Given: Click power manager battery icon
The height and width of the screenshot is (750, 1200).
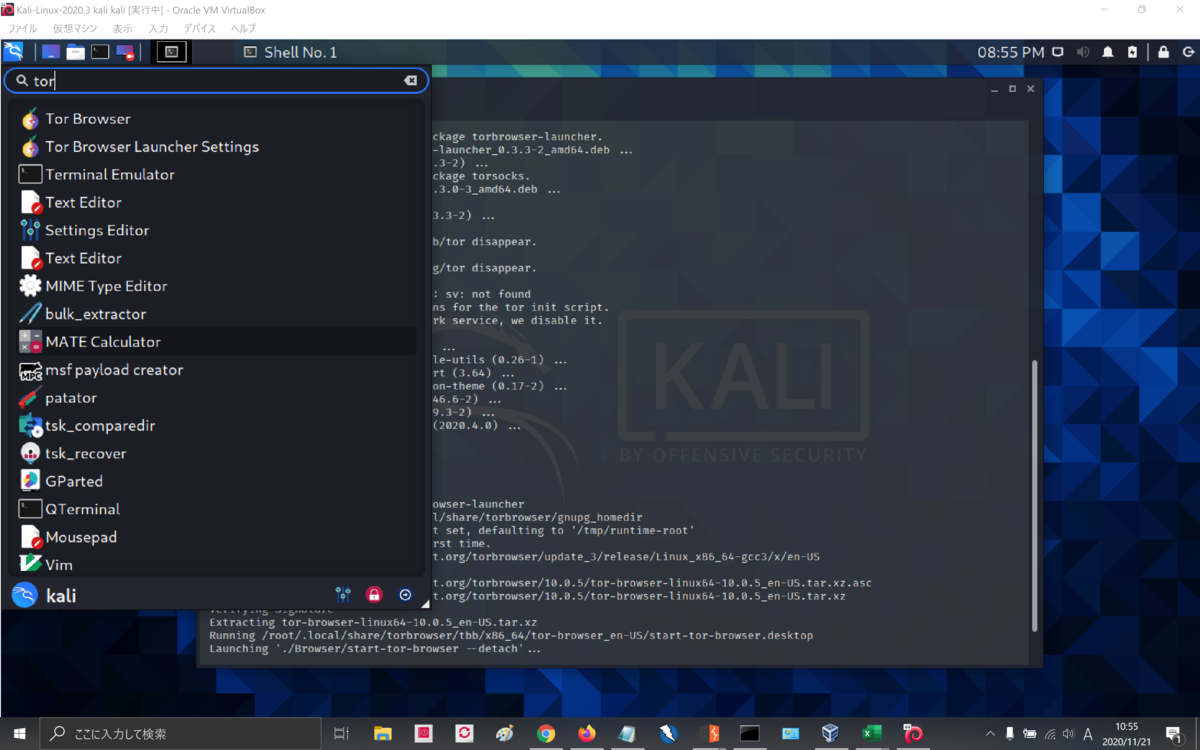Looking at the screenshot, I should click(1132, 52).
